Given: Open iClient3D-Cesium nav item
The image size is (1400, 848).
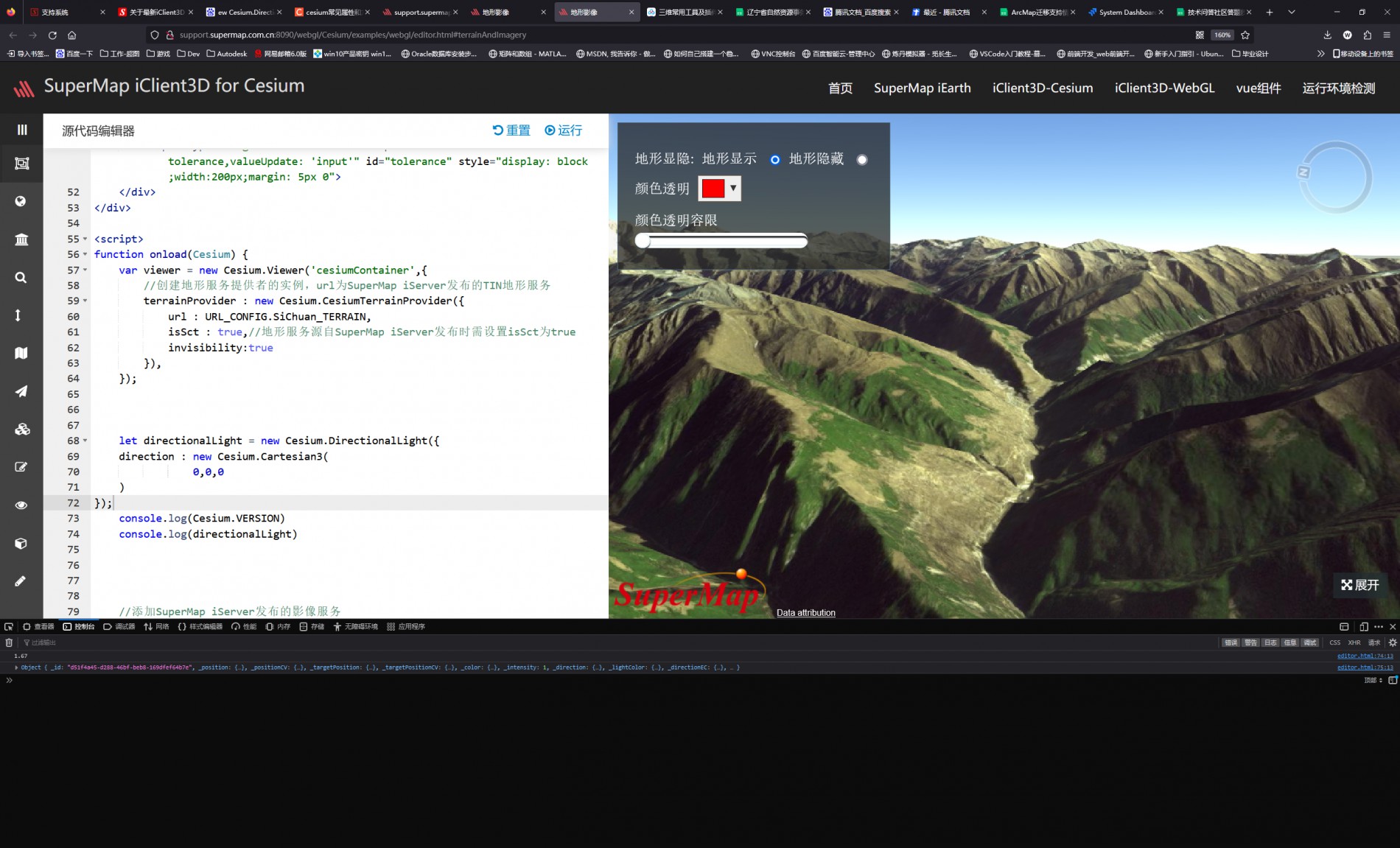Looking at the screenshot, I should [1043, 88].
